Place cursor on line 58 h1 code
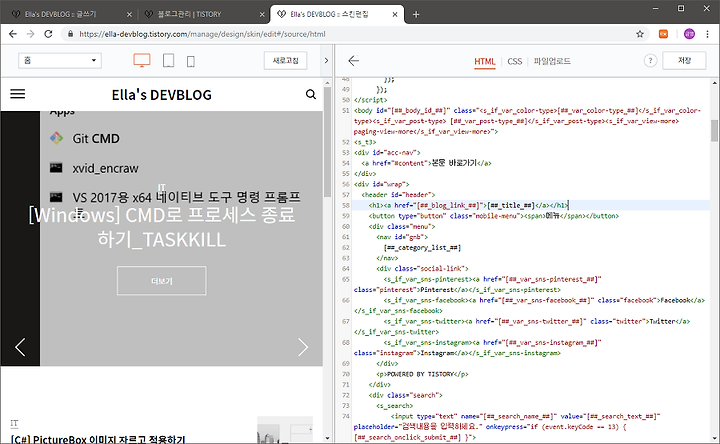This screenshot has height=444, width=720. pyautogui.click(x=468, y=205)
